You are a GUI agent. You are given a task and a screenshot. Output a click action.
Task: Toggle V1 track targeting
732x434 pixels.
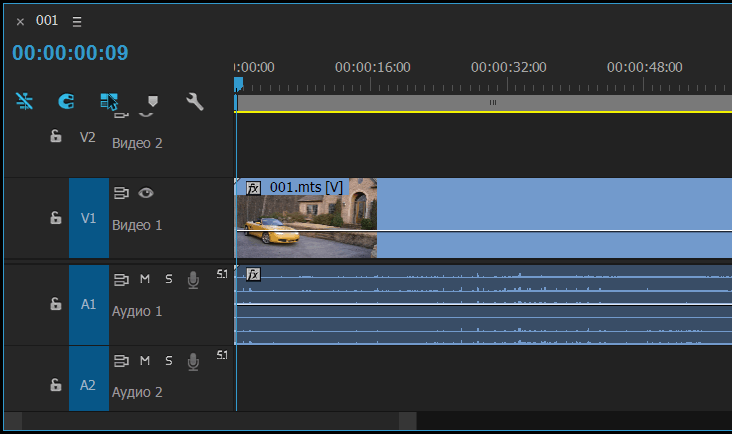(89, 218)
